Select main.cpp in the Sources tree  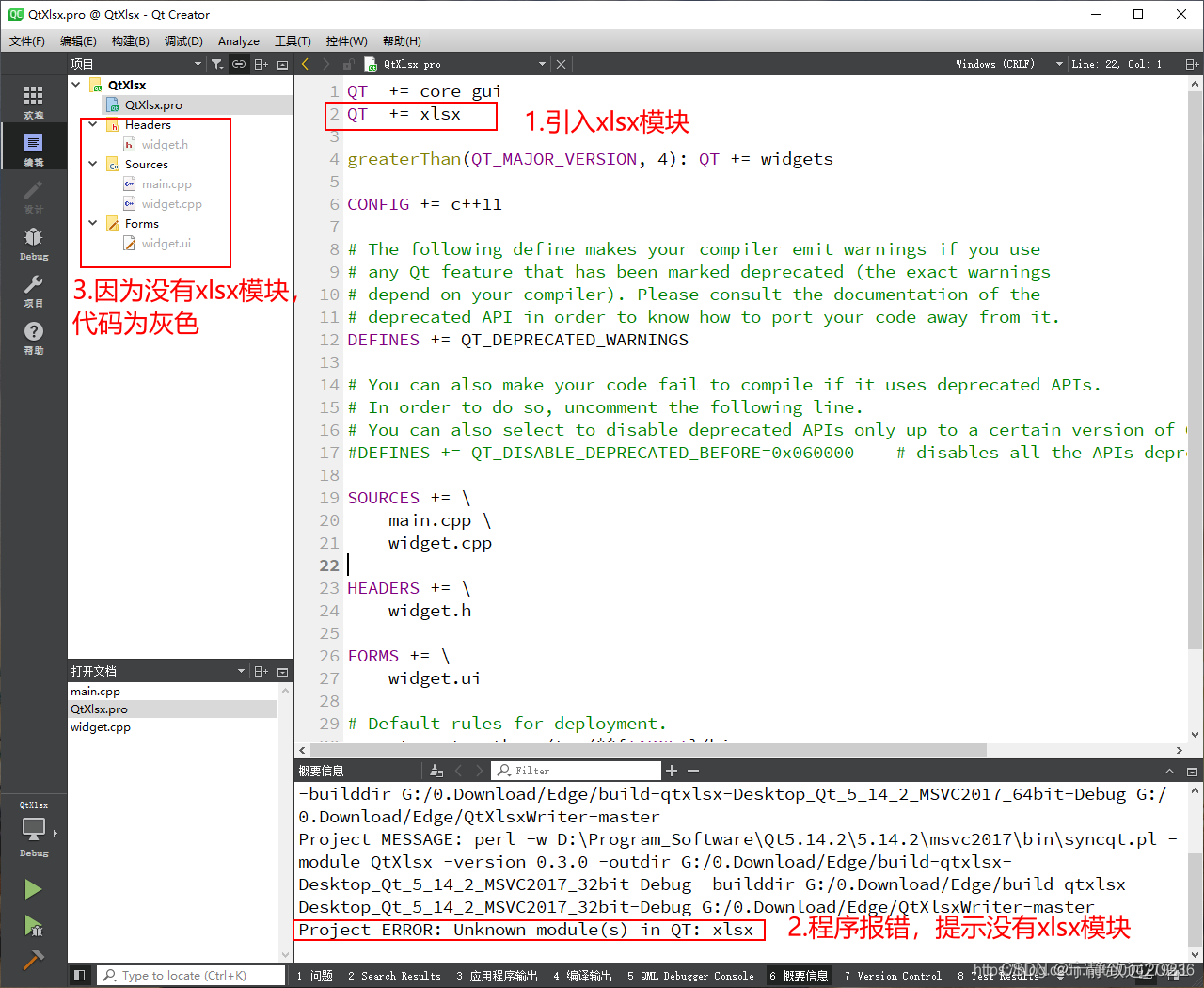pyautogui.click(x=166, y=183)
